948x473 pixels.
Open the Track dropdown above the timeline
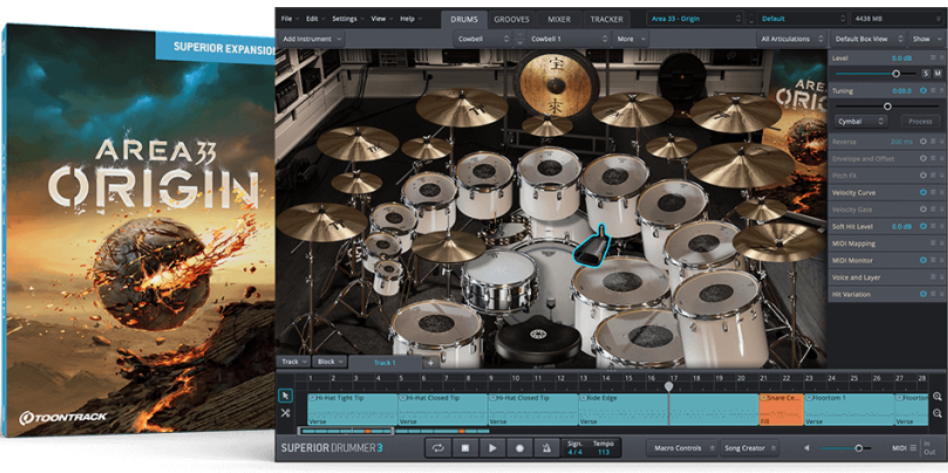coord(294,362)
